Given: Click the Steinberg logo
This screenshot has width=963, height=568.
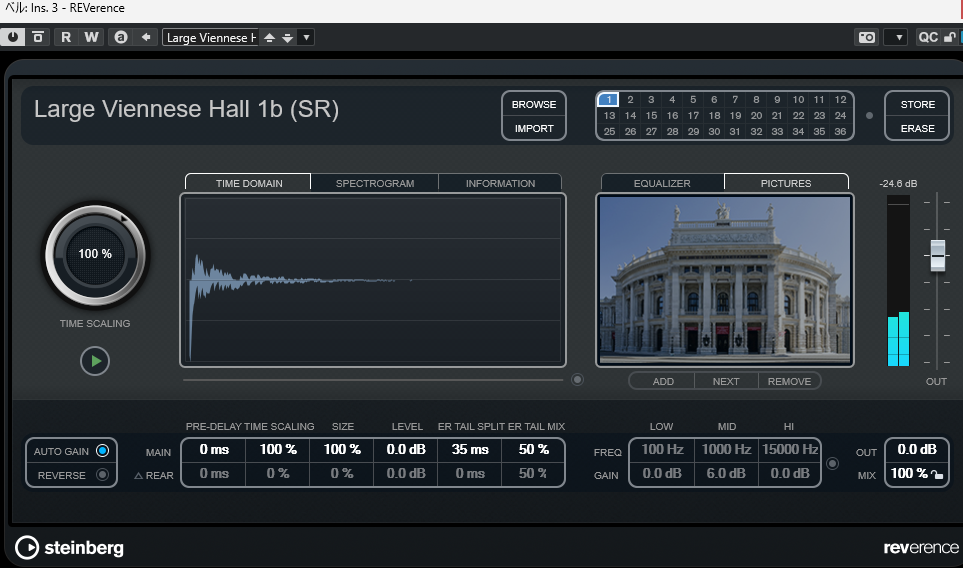Looking at the screenshot, I should click(x=69, y=547).
